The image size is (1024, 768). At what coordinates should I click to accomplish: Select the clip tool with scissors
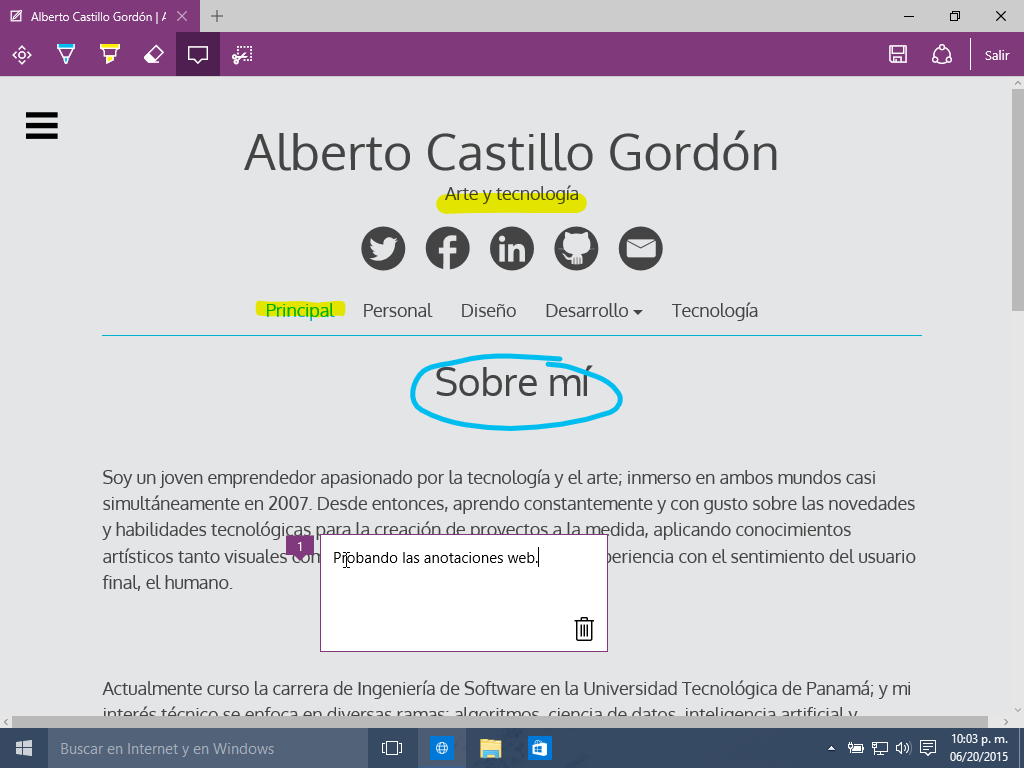pos(242,55)
